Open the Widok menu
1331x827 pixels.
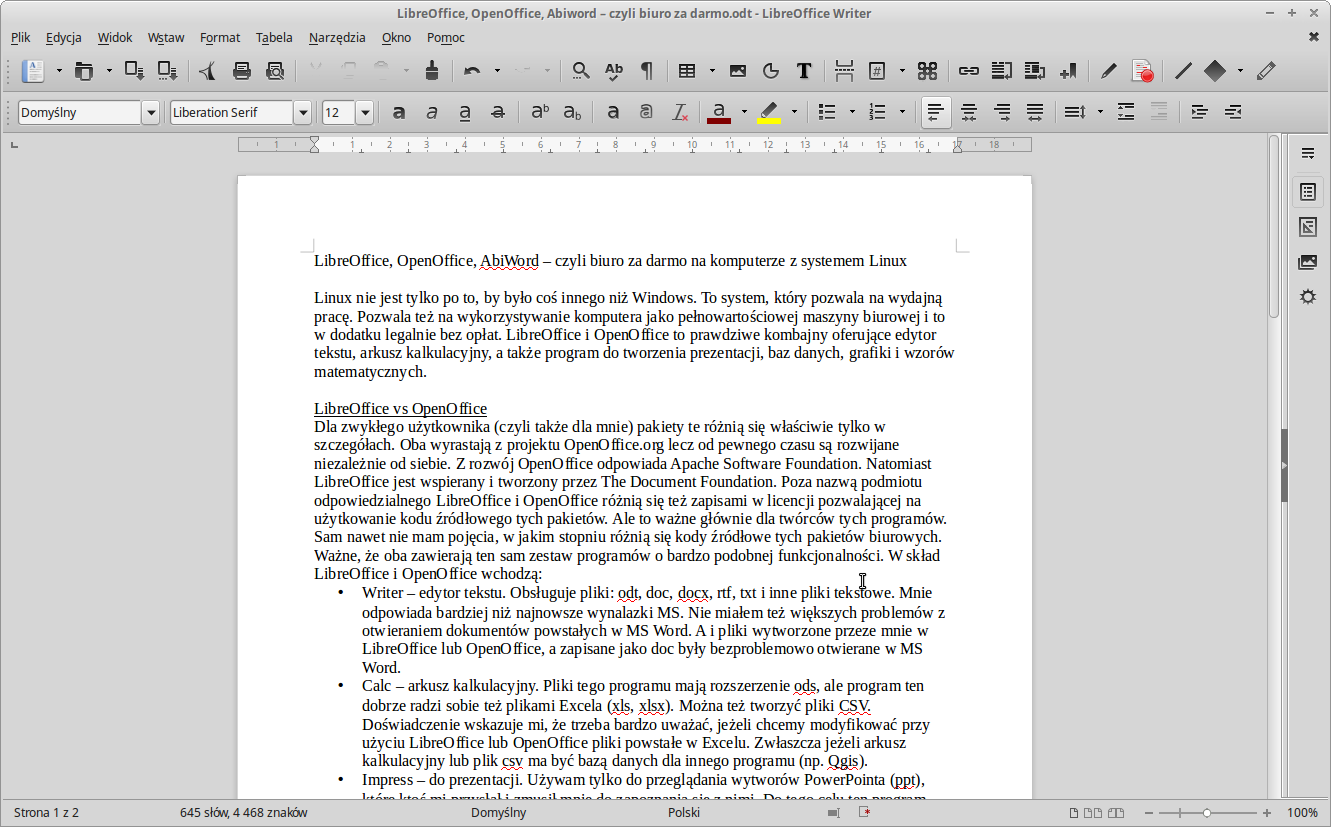click(x=115, y=38)
